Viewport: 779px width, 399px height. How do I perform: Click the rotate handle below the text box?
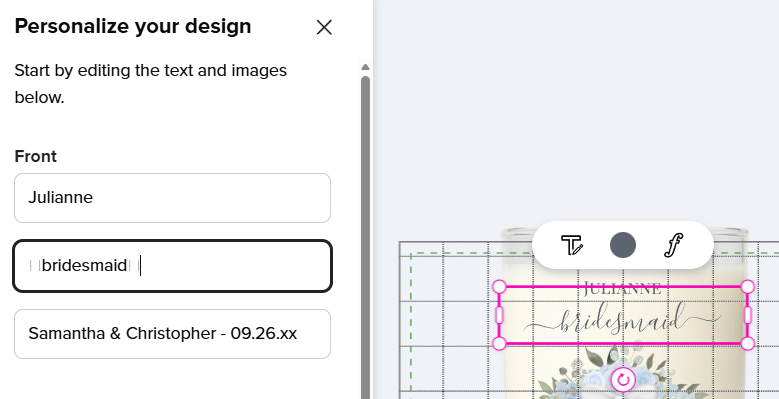pos(623,380)
